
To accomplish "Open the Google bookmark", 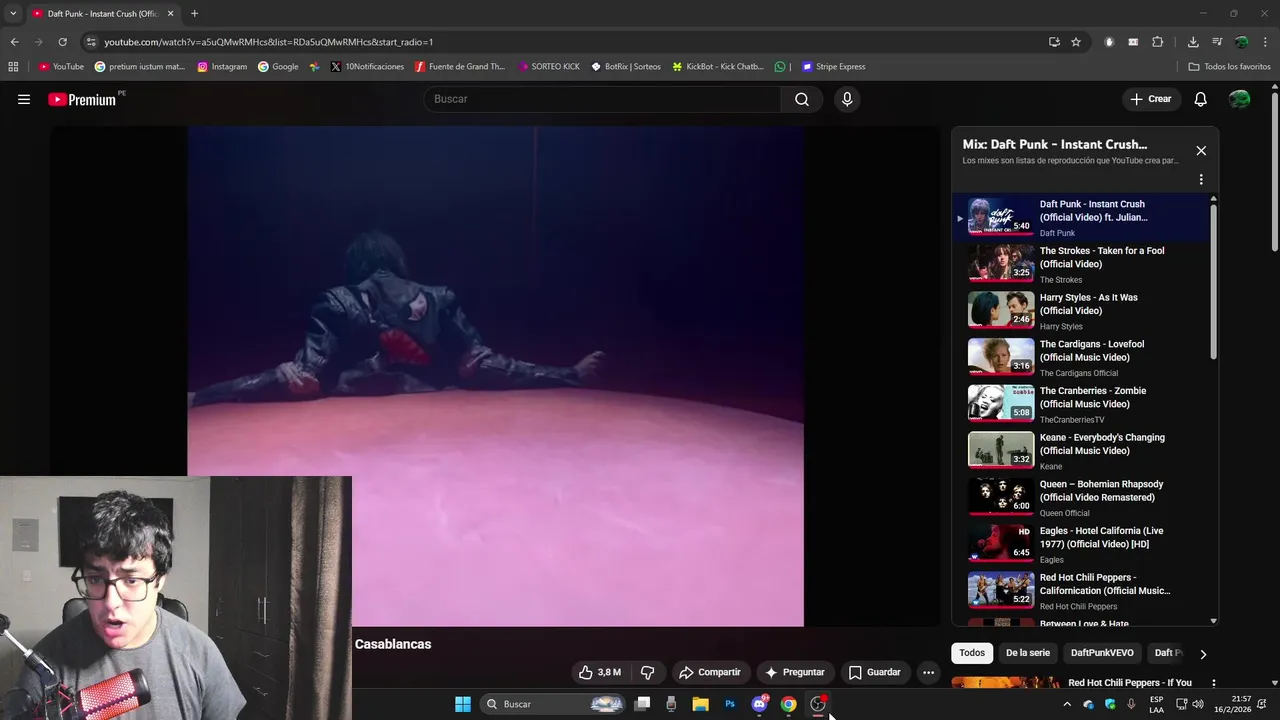I will click(x=278, y=67).
